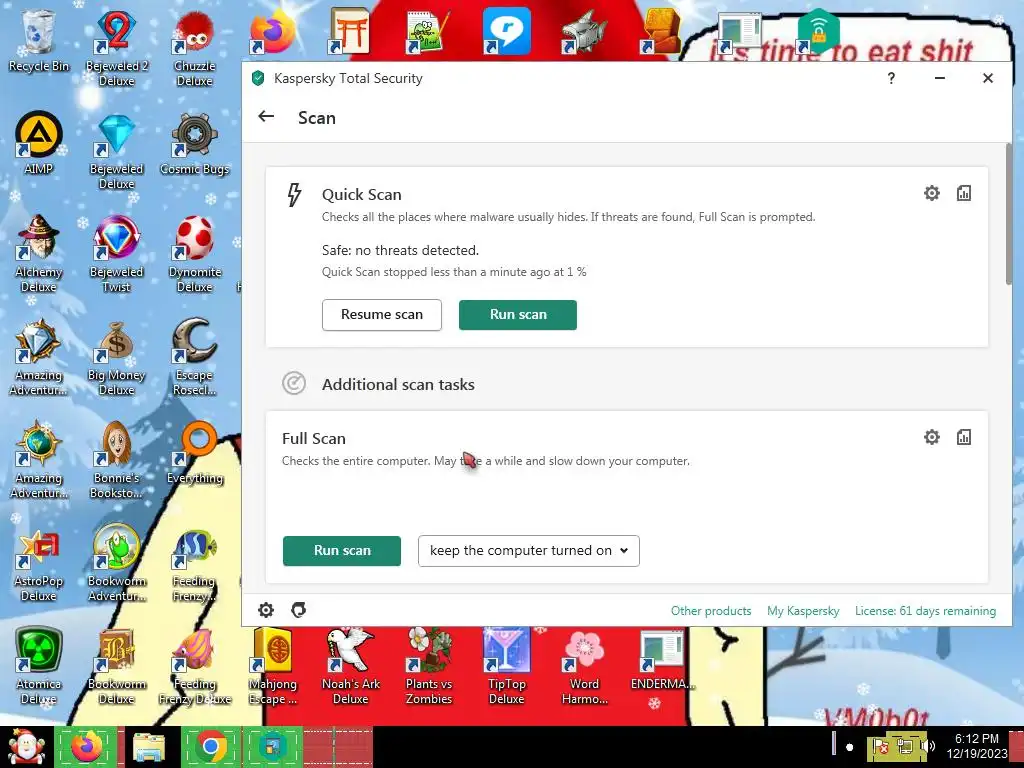This screenshot has width=1024, height=768.
Task: Open Quick Scan settings gear
Action: coord(931,193)
